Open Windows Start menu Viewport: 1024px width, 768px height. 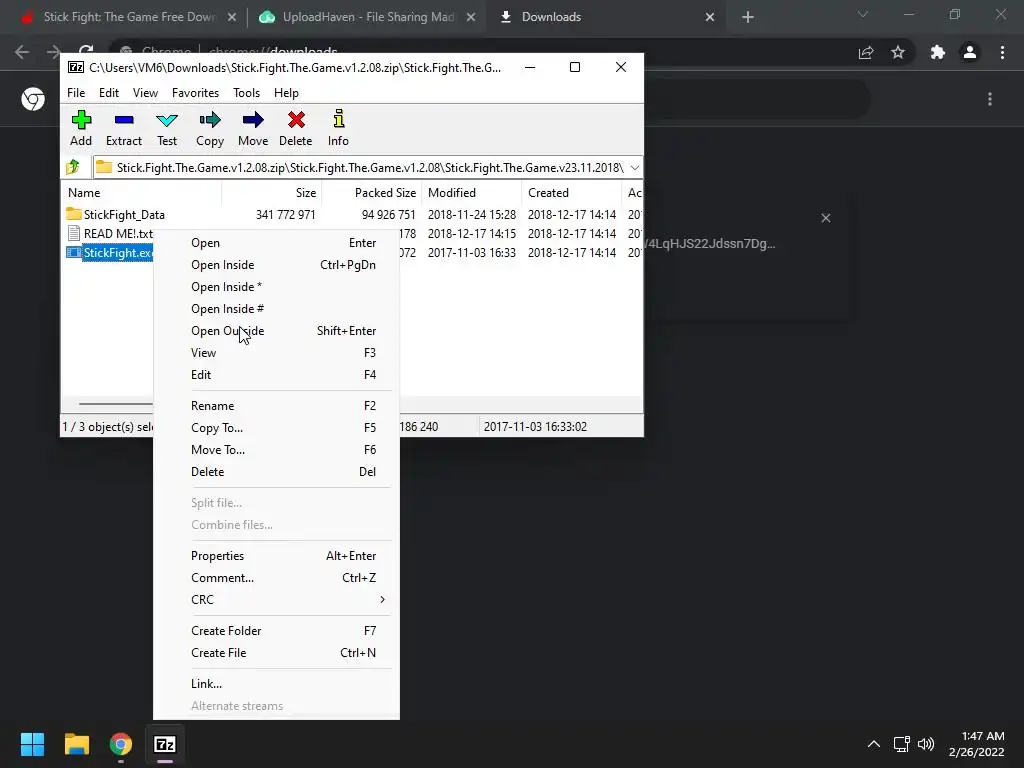32,744
